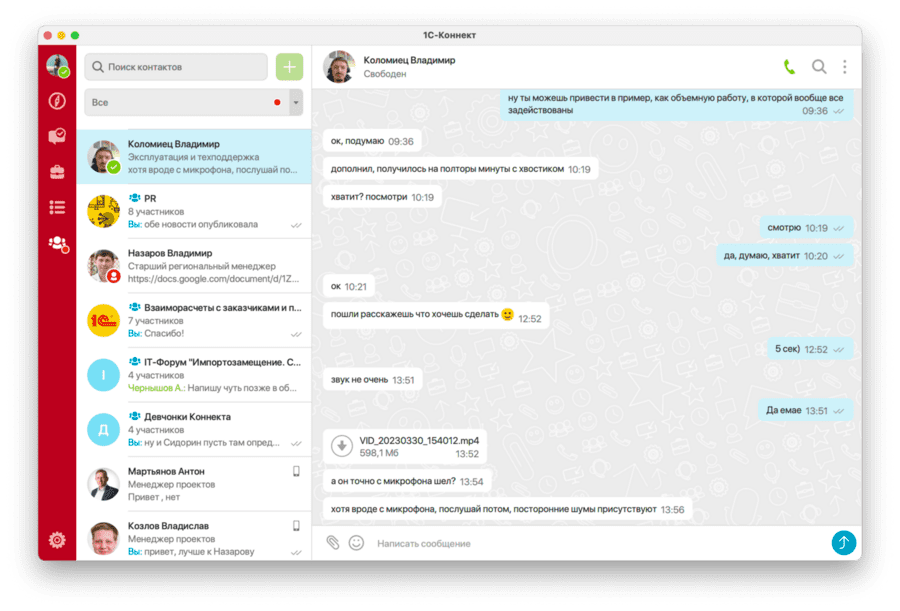Click message 'дополнил, получилось на полторы минуты'

coord(460,169)
